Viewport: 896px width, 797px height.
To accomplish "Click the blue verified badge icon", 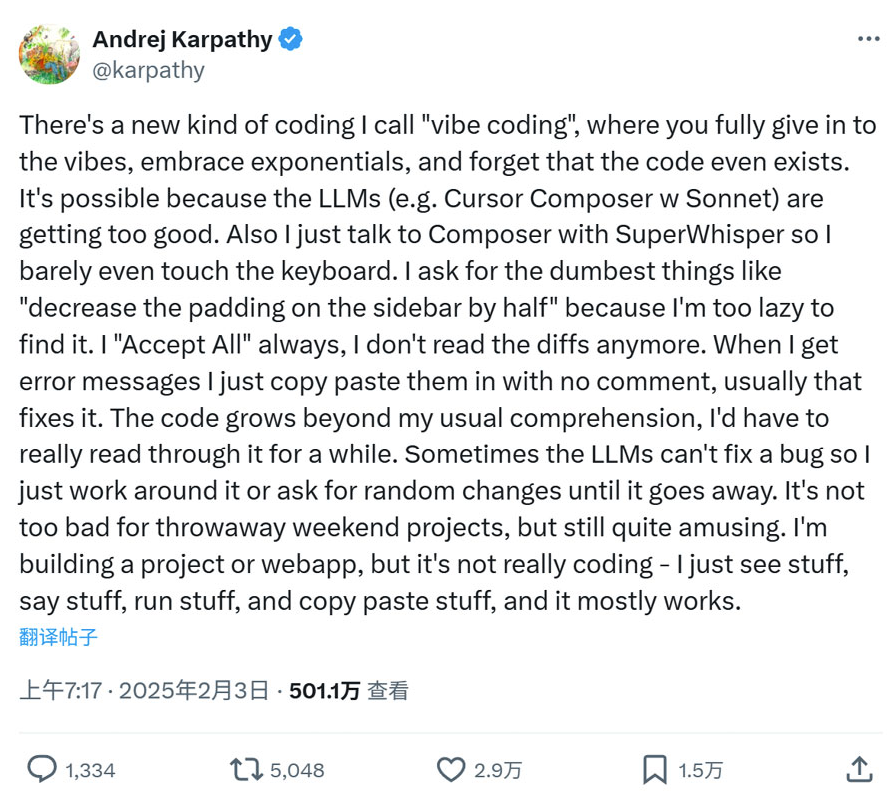I will coord(291,40).
